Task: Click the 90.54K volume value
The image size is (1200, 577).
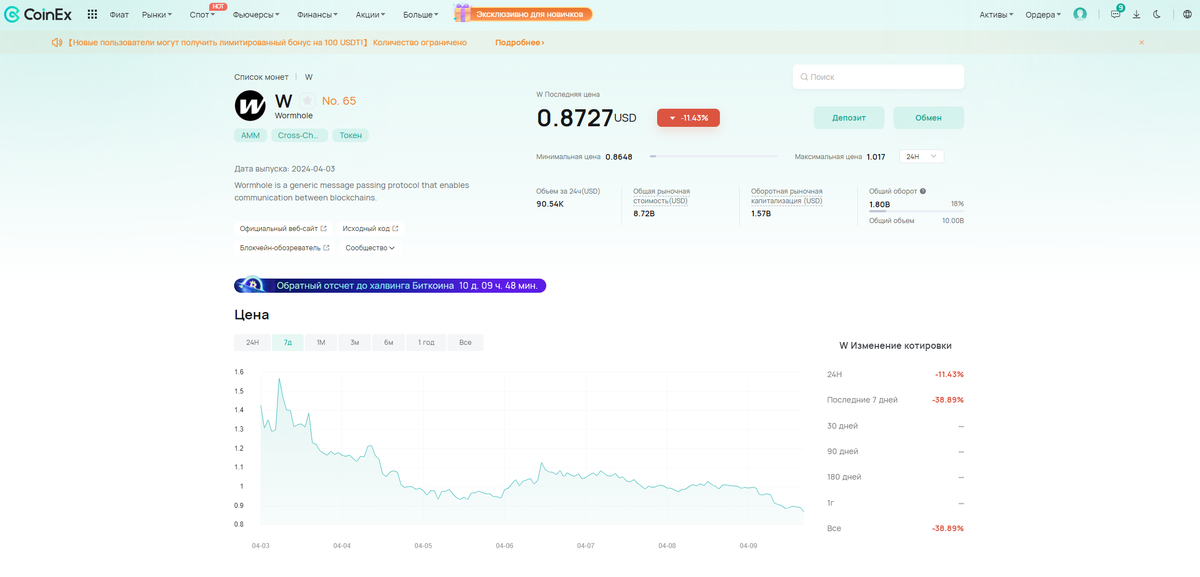Action: click(x=550, y=203)
